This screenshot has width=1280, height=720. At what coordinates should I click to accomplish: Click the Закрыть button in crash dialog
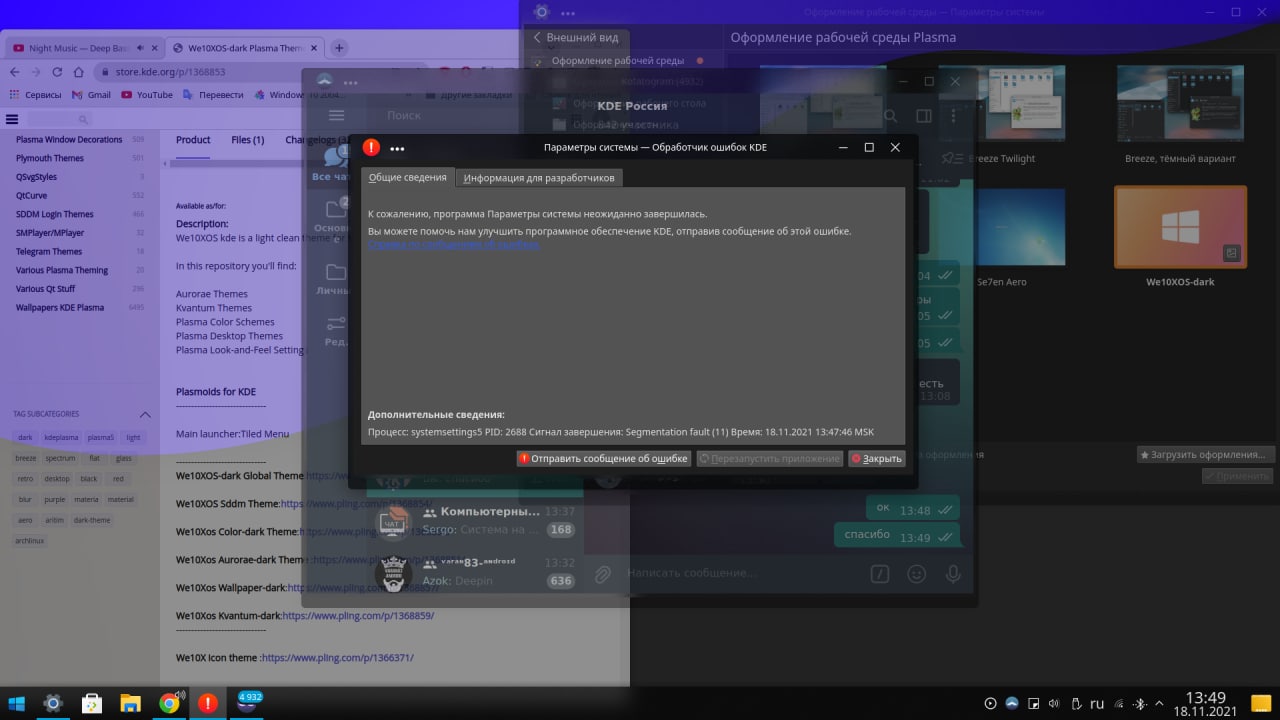pyautogui.click(x=876, y=459)
